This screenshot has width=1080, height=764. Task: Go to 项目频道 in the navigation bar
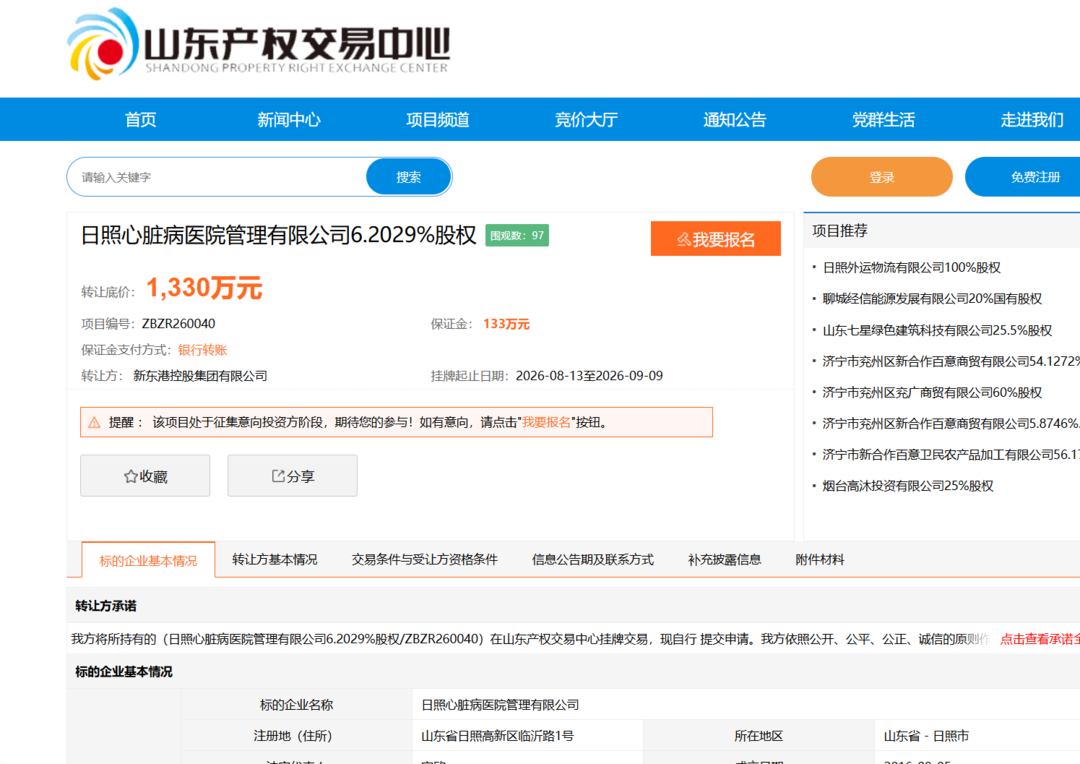437,120
